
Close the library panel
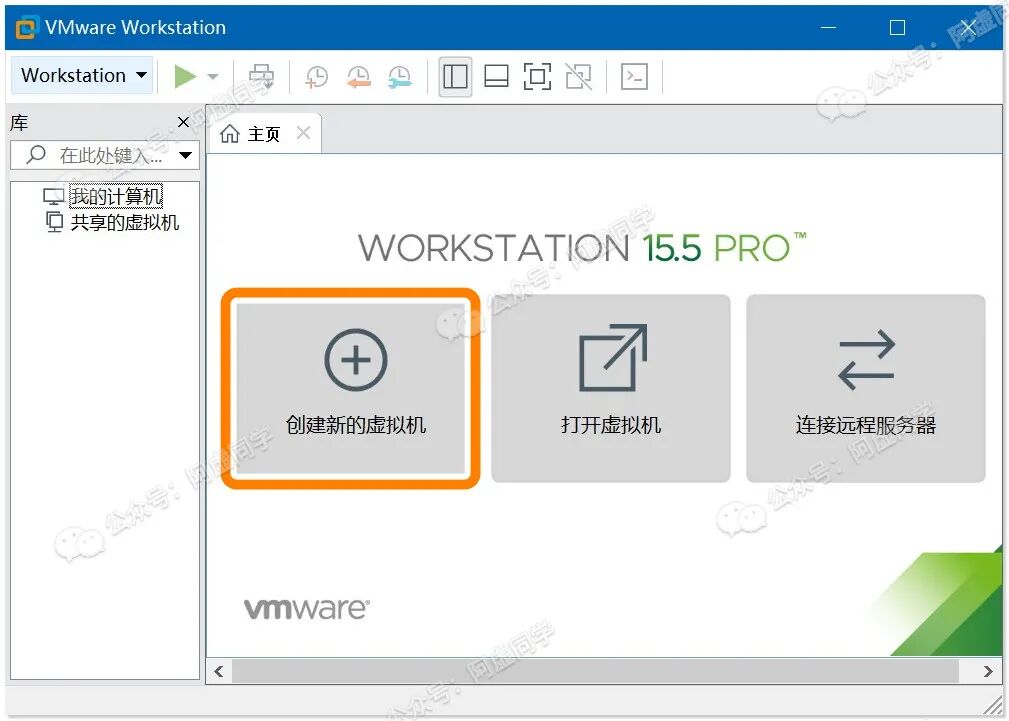[x=183, y=122]
